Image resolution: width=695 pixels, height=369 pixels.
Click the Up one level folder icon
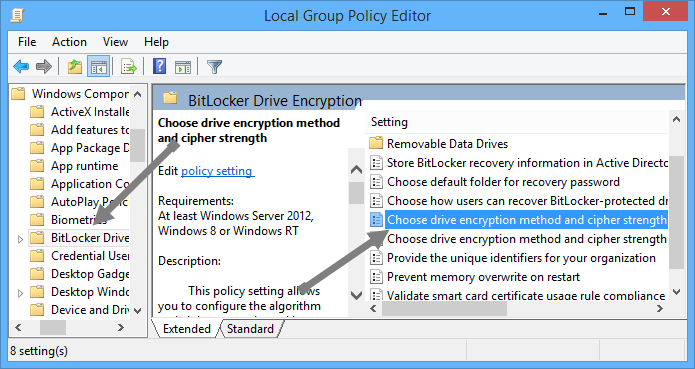(75, 67)
